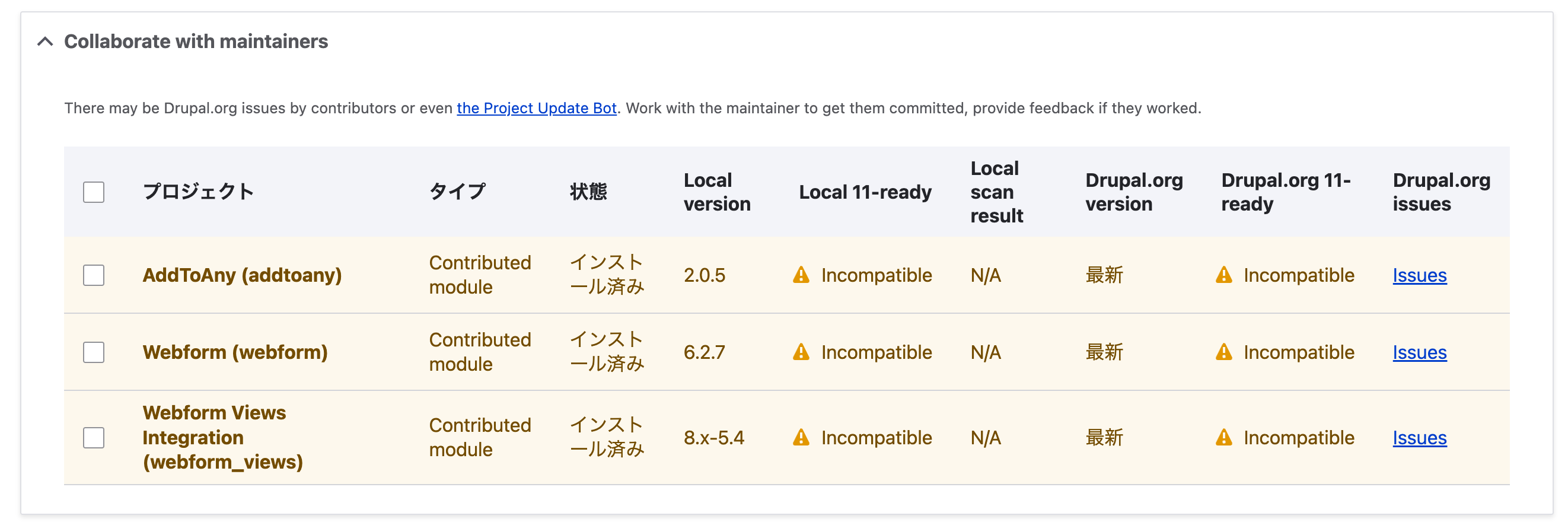Screen dimensions: 1568x522
Task: Click the Local scan result column header
Action: [x=996, y=192]
